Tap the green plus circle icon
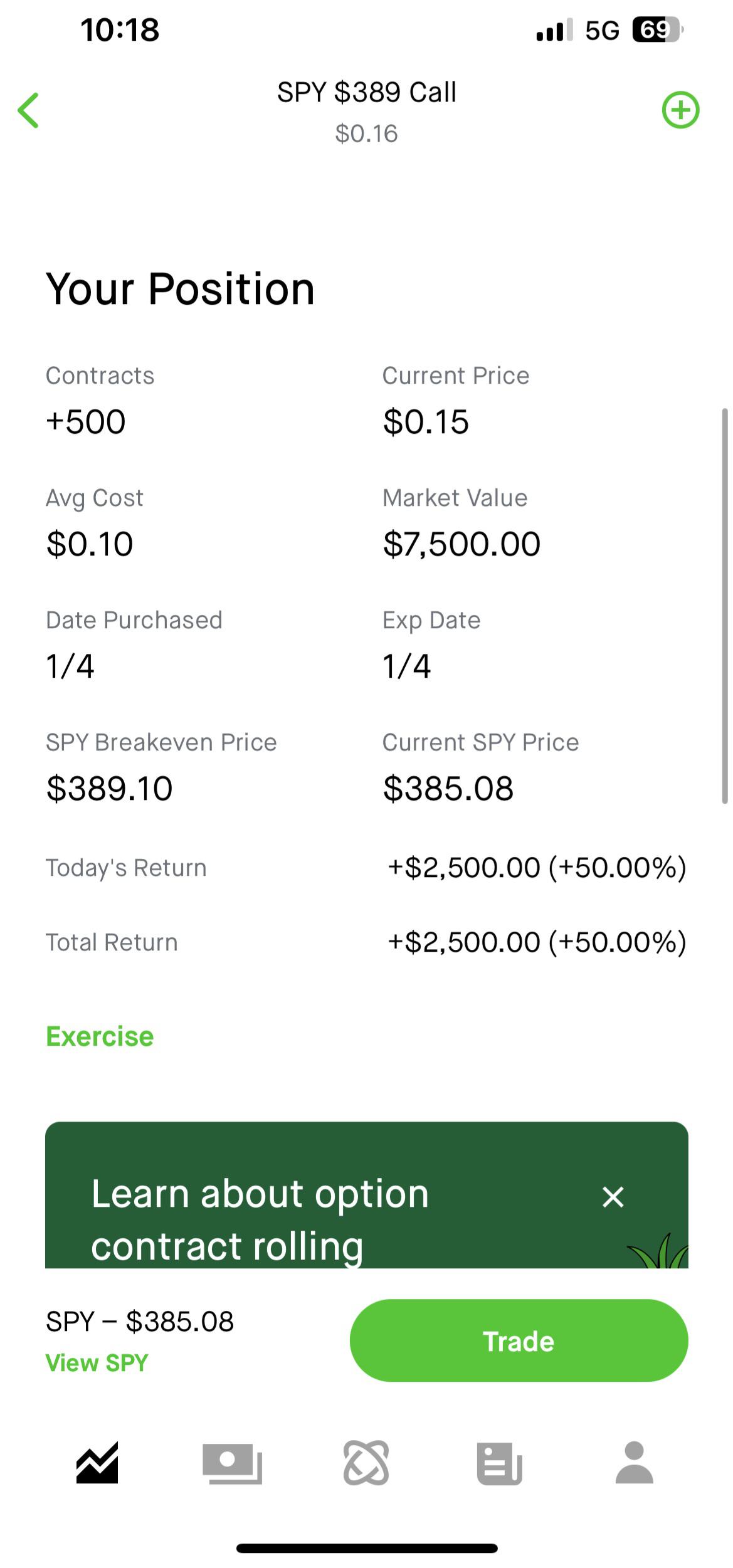Image resolution: width=733 pixels, height=1568 pixels. pyautogui.click(x=680, y=110)
